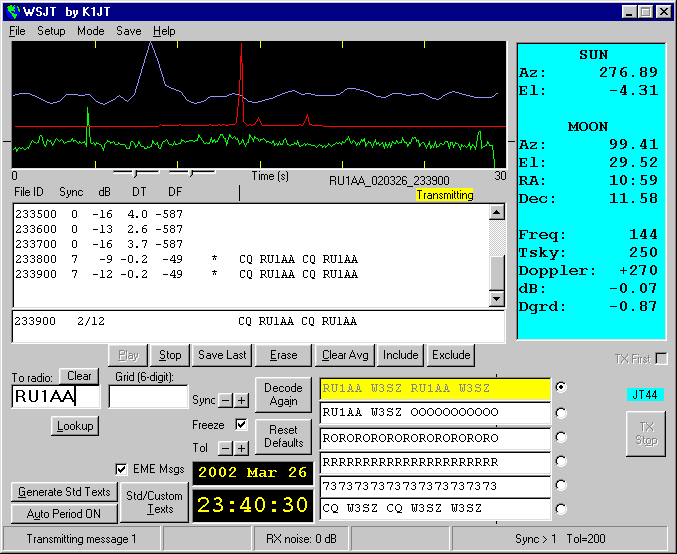Click the decode list scrollbar thumb

click(497, 273)
